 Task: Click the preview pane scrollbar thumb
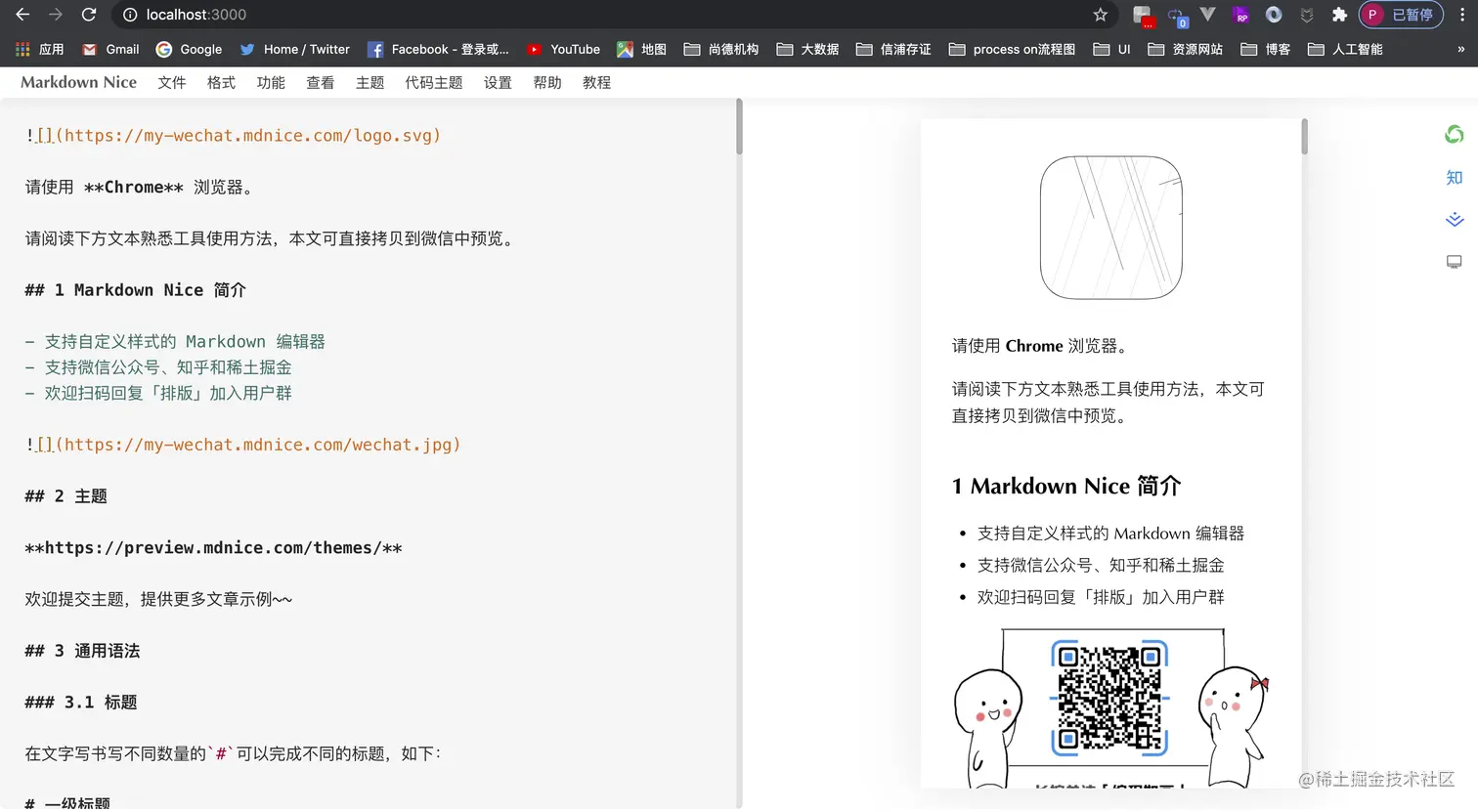[x=1304, y=137]
